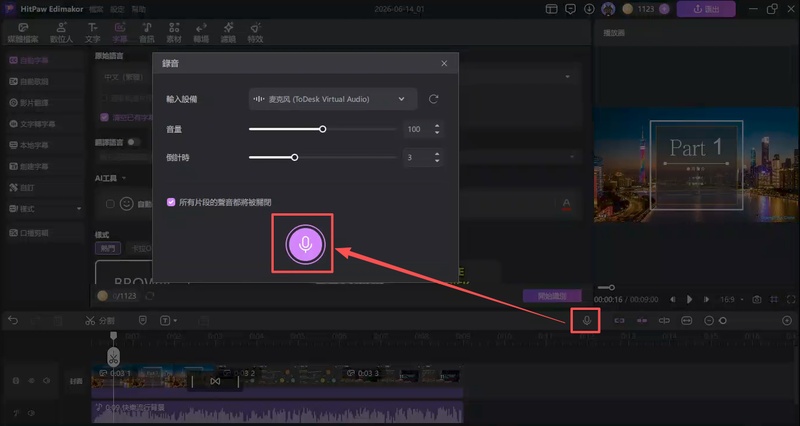The height and width of the screenshot is (426, 800).
Task: Toggle fullscreen preview icon
Action: coord(791,299)
